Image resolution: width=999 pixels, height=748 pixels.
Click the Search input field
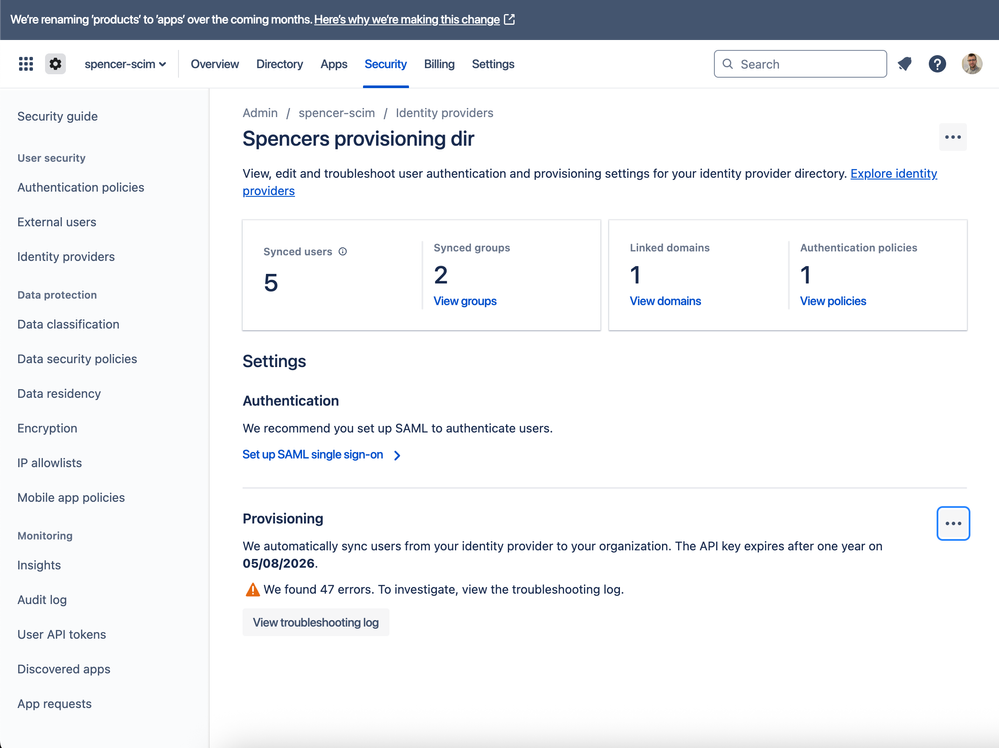800,64
